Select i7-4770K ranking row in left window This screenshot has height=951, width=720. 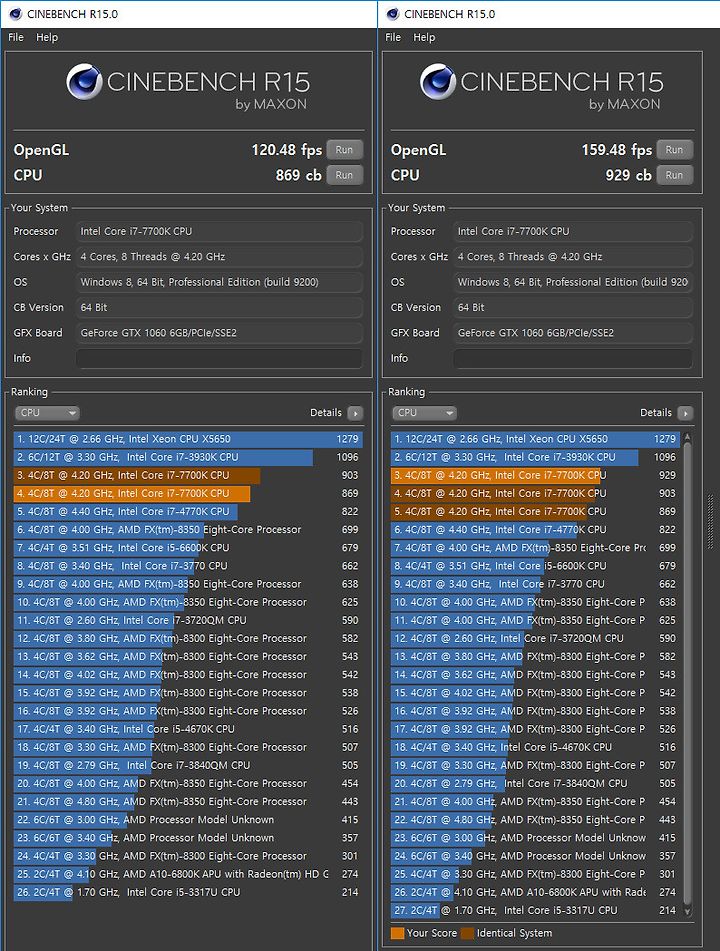[x=188, y=512]
